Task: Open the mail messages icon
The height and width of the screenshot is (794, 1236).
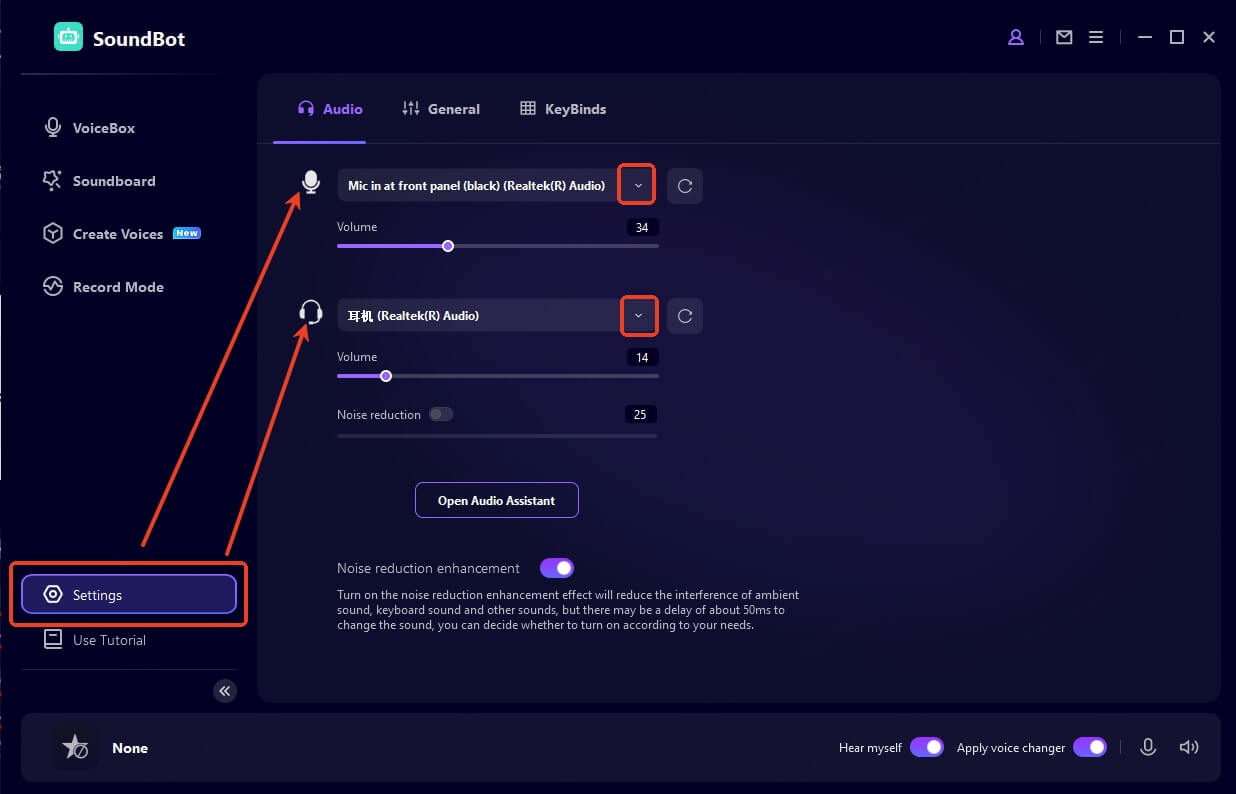Action: point(1064,38)
